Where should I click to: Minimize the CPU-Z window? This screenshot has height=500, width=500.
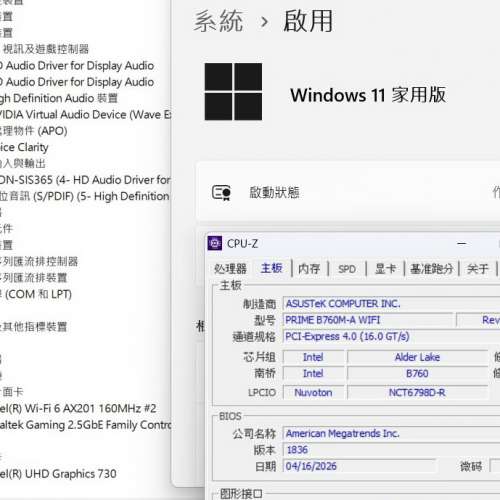pyautogui.click(x=462, y=244)
